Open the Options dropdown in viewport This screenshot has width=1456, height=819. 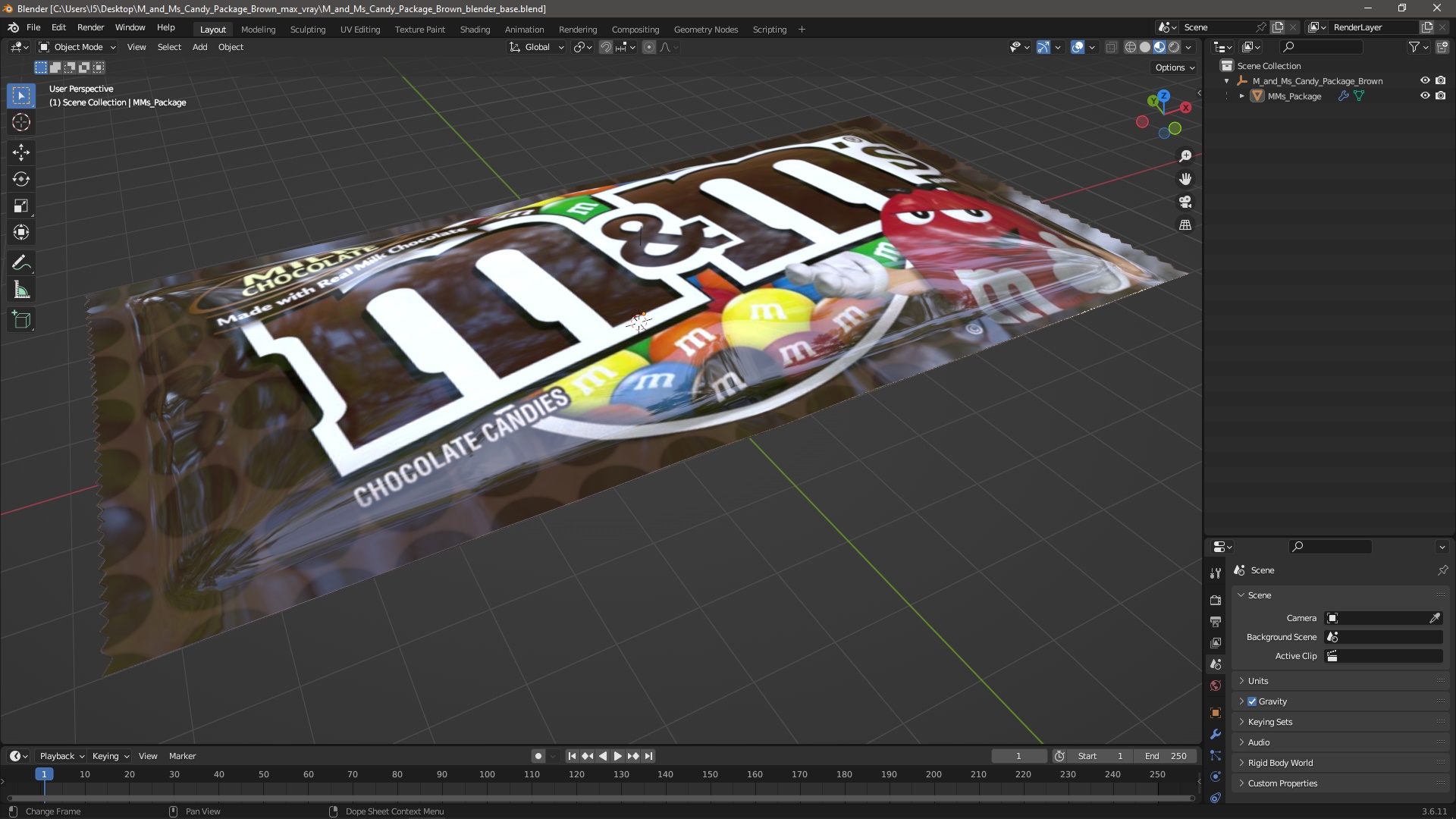(1175, 67)
